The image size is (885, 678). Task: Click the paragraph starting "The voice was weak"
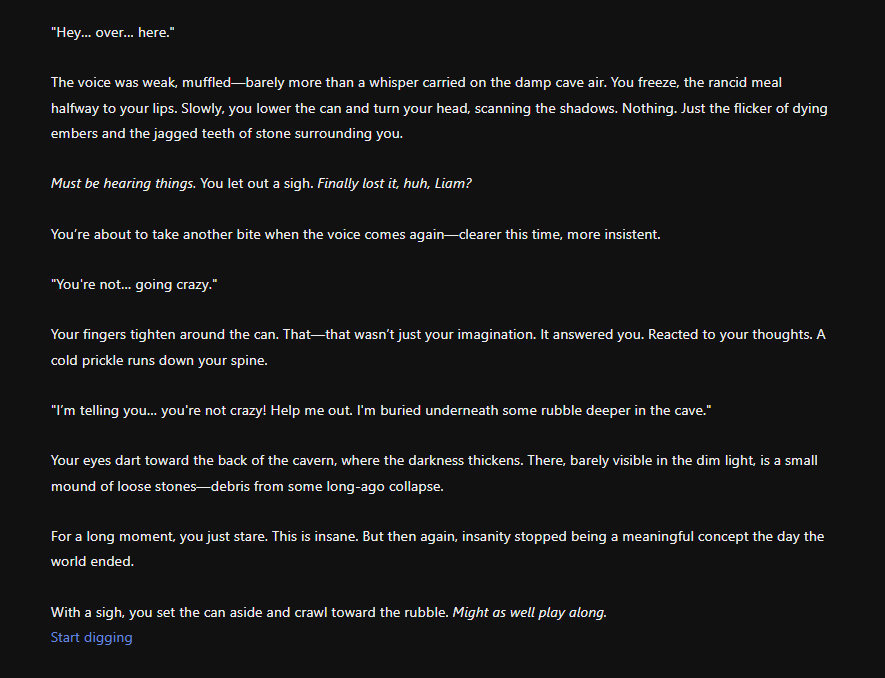pyautogui.click(x=300, y=83)
